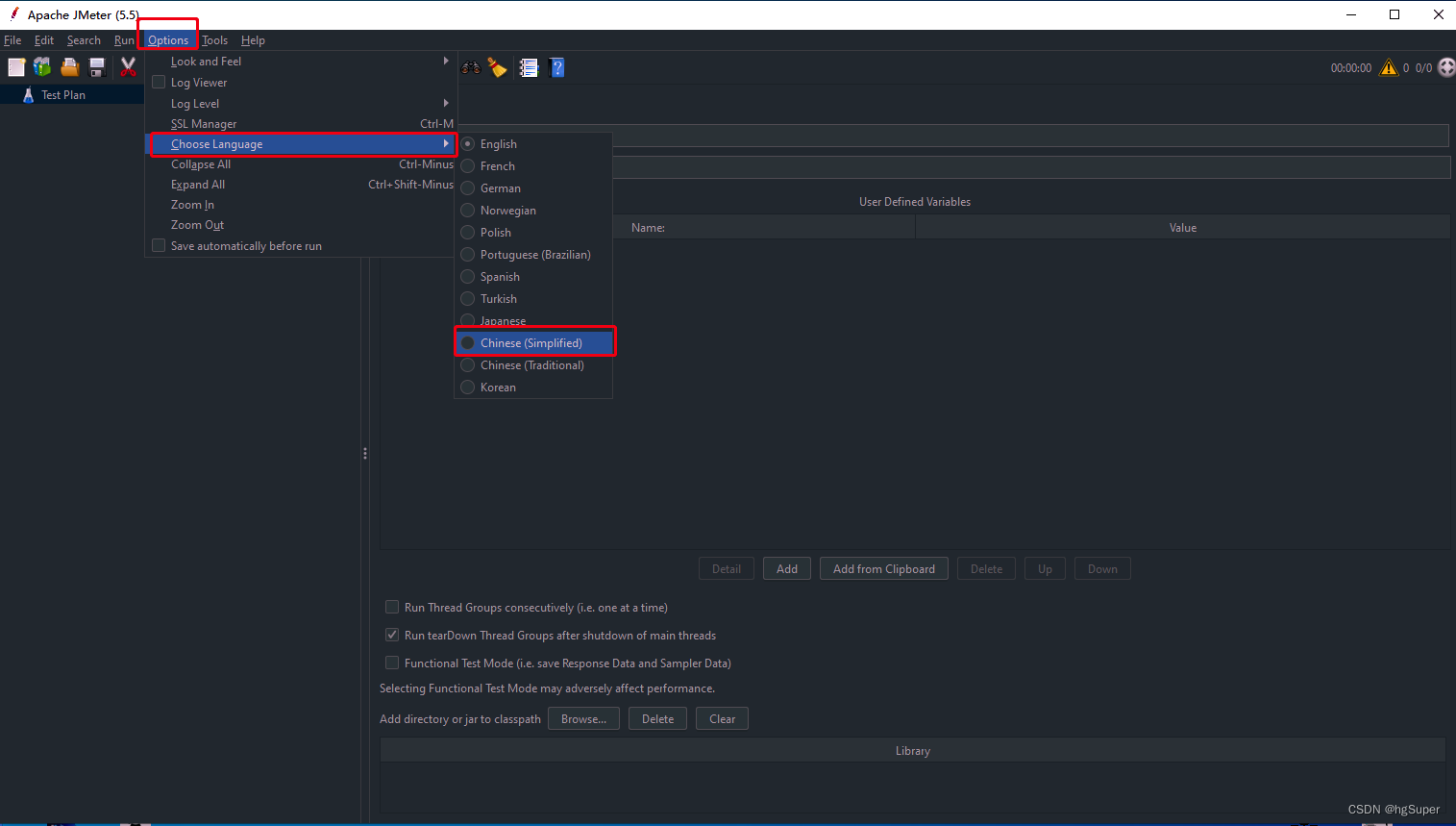
Task: Open the Choose Language submenu
Action: click(301, 144)
